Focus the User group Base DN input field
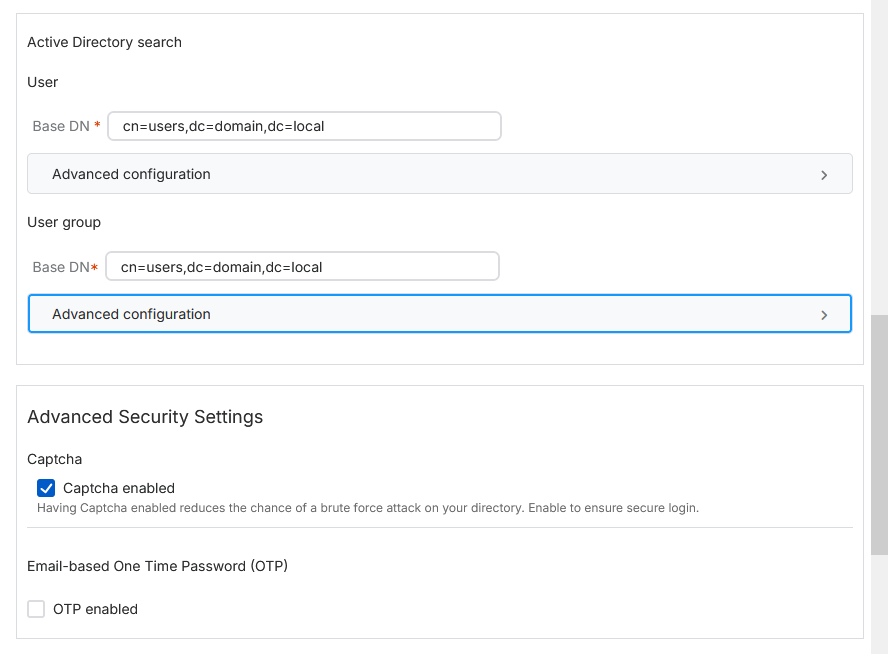Viewport: 895px width, 654px height. (x=302, y=267)
